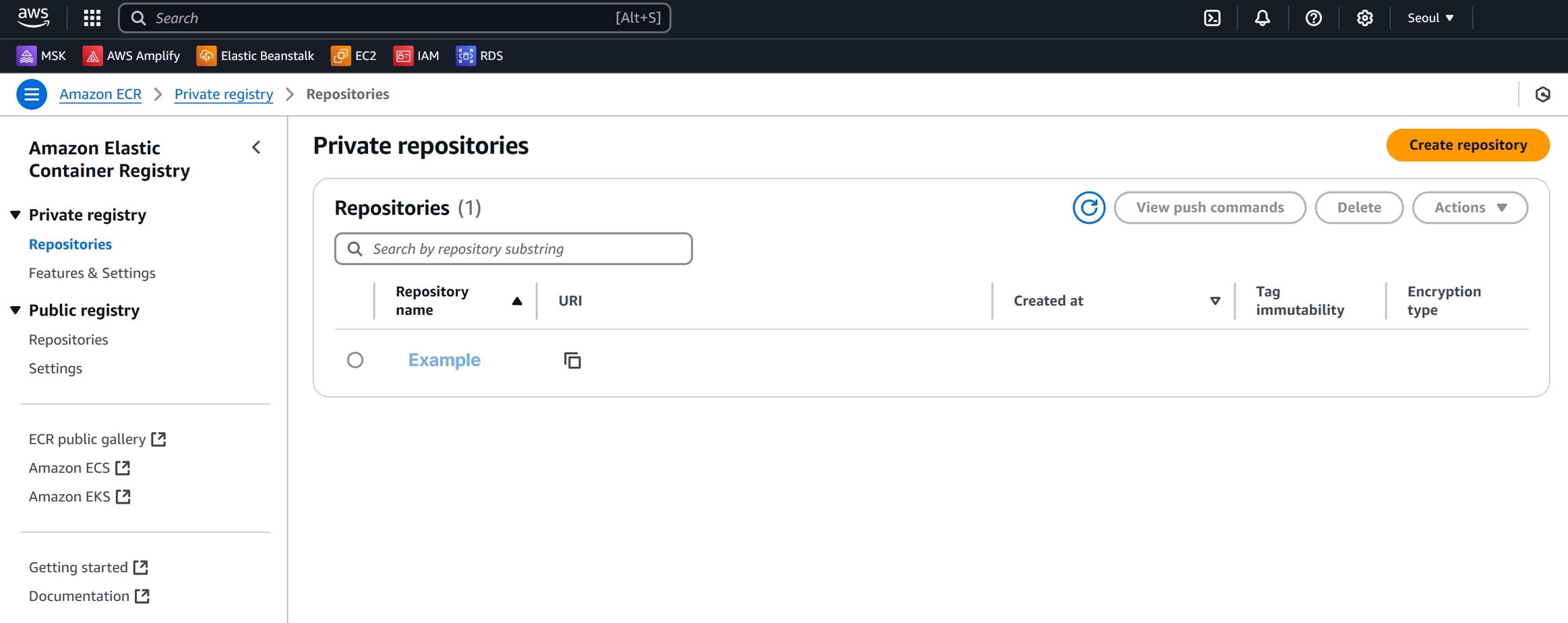Open the help question mark icon
Viewport: 1568px width, 623px height.
pos(1313,18)
